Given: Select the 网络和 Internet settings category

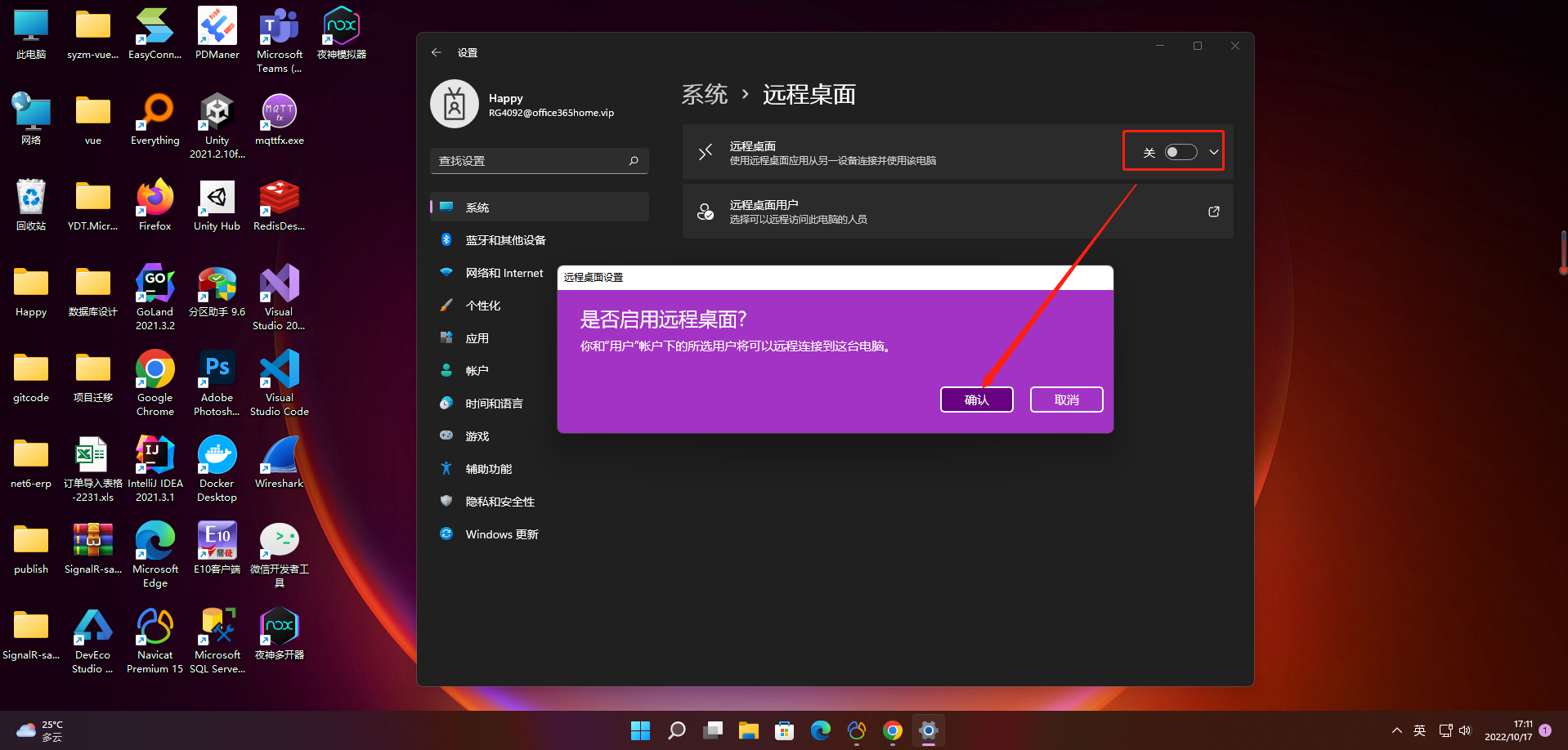Looking at the screenshot, I should tap(504, 272).
